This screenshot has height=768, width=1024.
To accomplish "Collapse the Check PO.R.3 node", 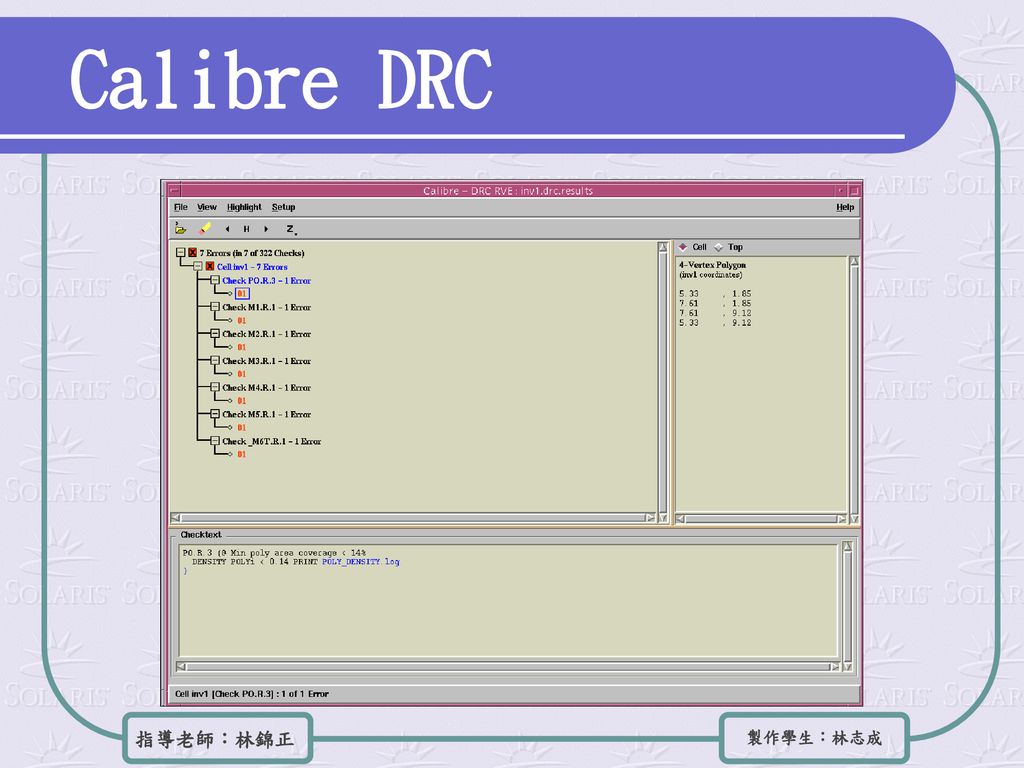I will (215, 280).
